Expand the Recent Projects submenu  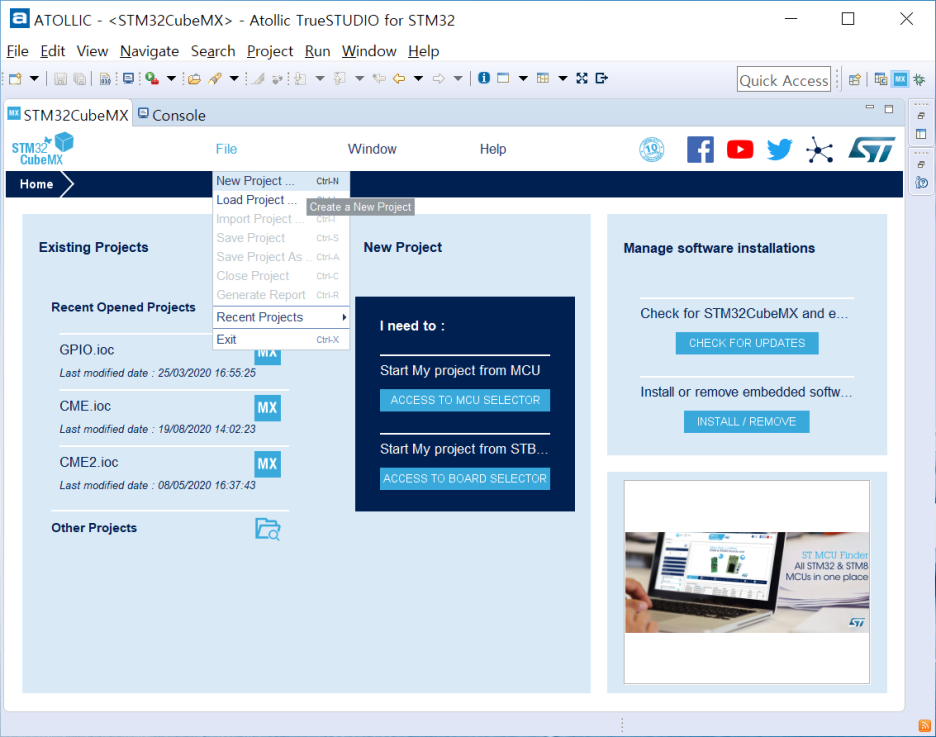tap(281, 317)
